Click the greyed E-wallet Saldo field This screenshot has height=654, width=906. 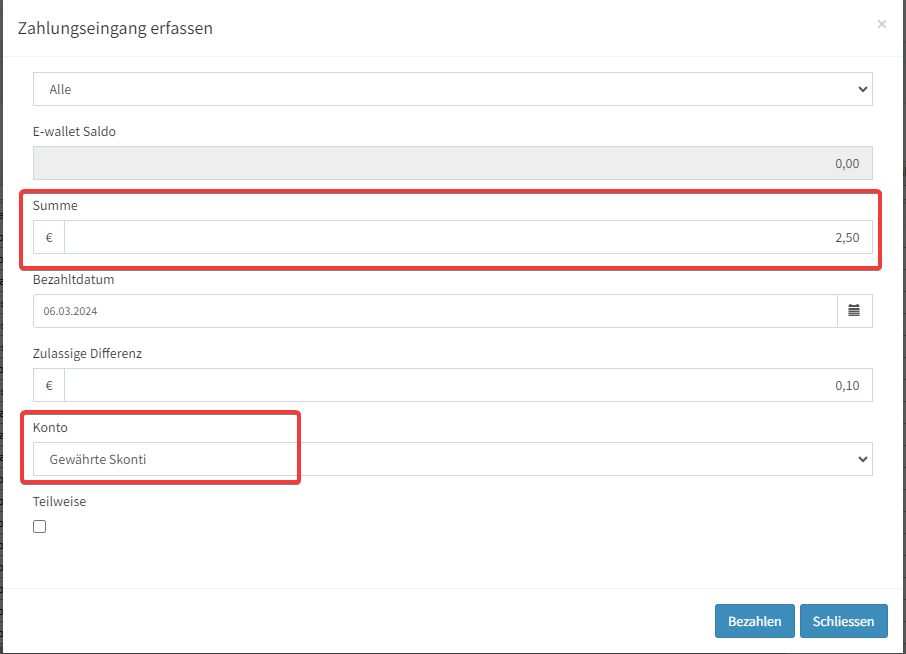tap(452, 163)
